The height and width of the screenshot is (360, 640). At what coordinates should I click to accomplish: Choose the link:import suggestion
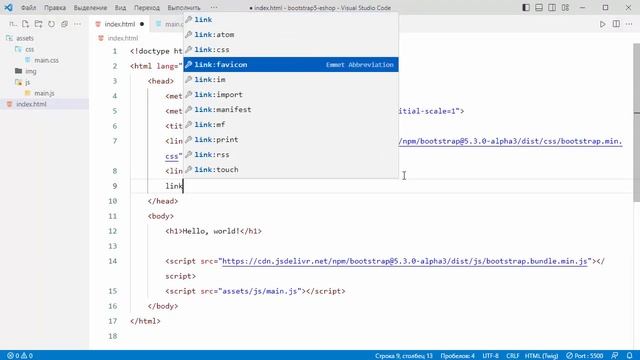pyautogui.click(x=291, y=95)
